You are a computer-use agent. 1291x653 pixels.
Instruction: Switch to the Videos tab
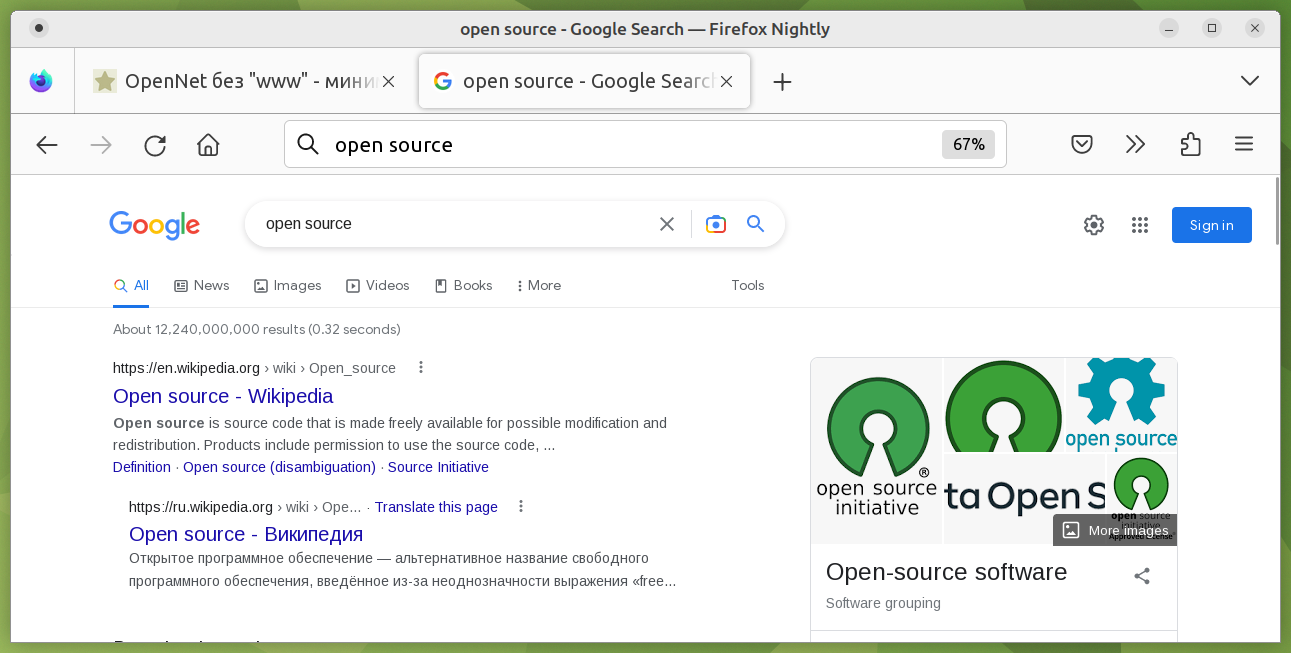coord(378,285)
